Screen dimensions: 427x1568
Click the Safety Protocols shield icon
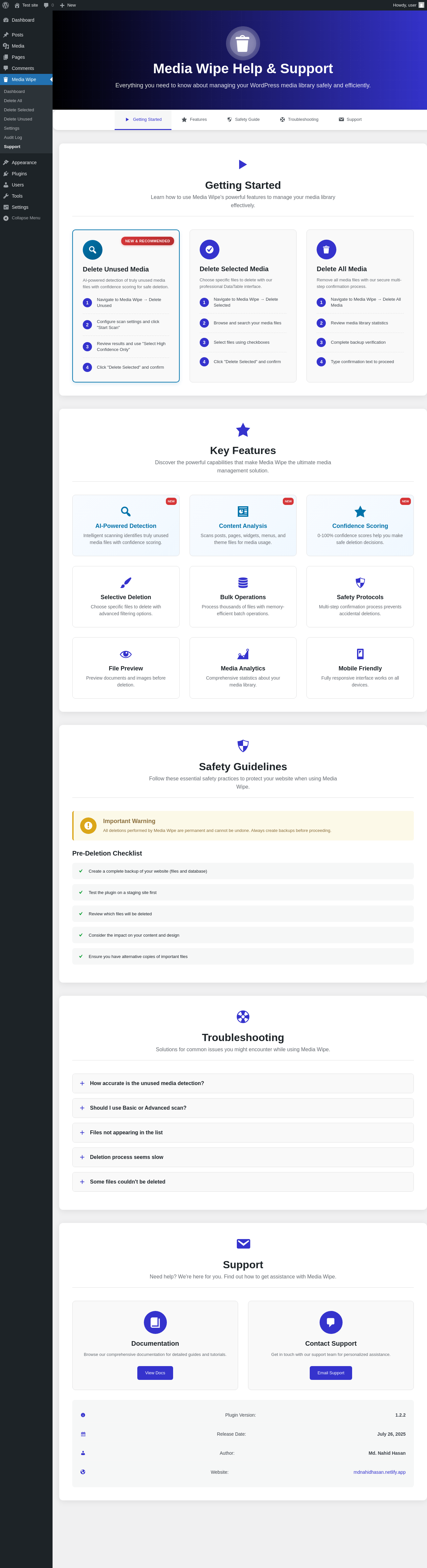click(360, 582)
